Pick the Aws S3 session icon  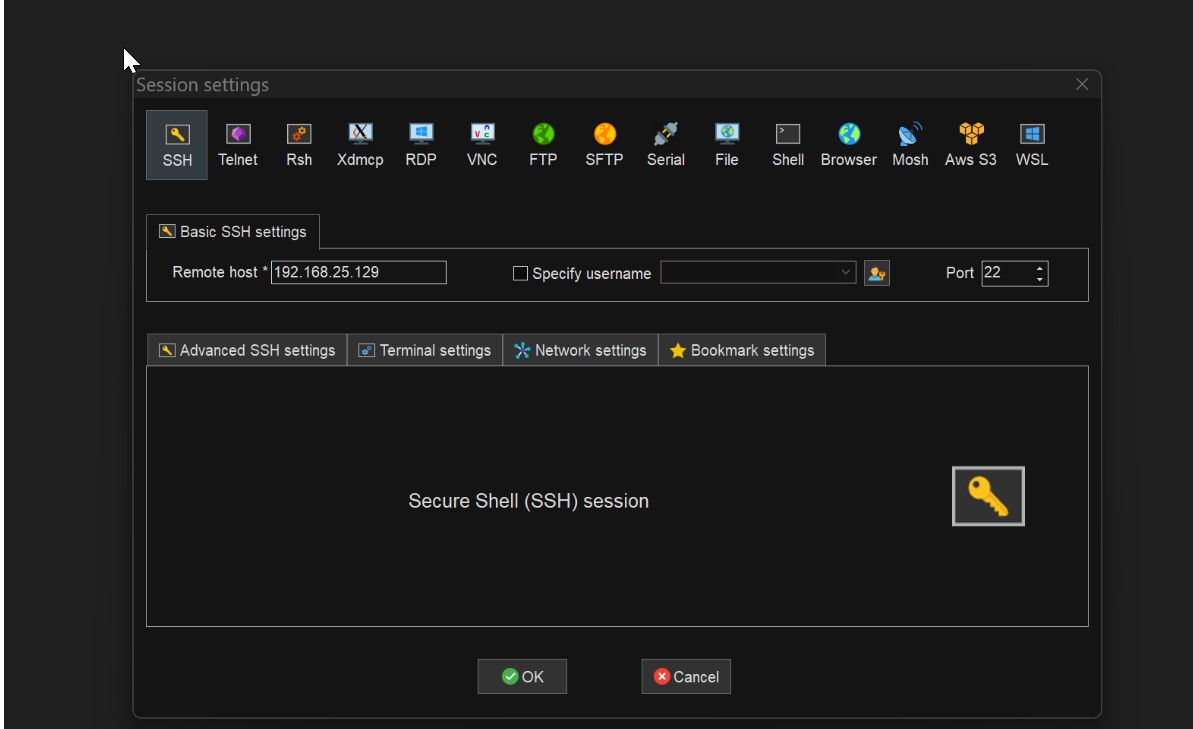971,145
